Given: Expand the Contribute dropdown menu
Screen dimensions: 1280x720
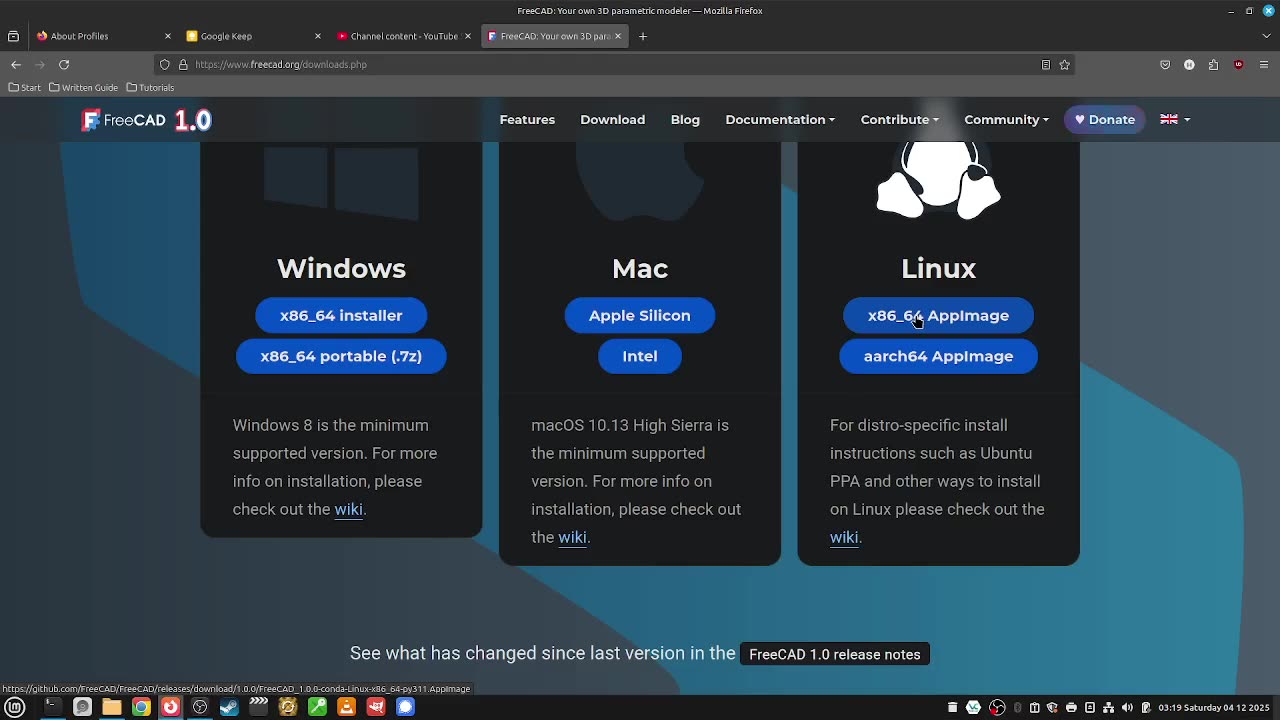Looking at the screenshot, I should pyautogui.click(x=899, y=119).
